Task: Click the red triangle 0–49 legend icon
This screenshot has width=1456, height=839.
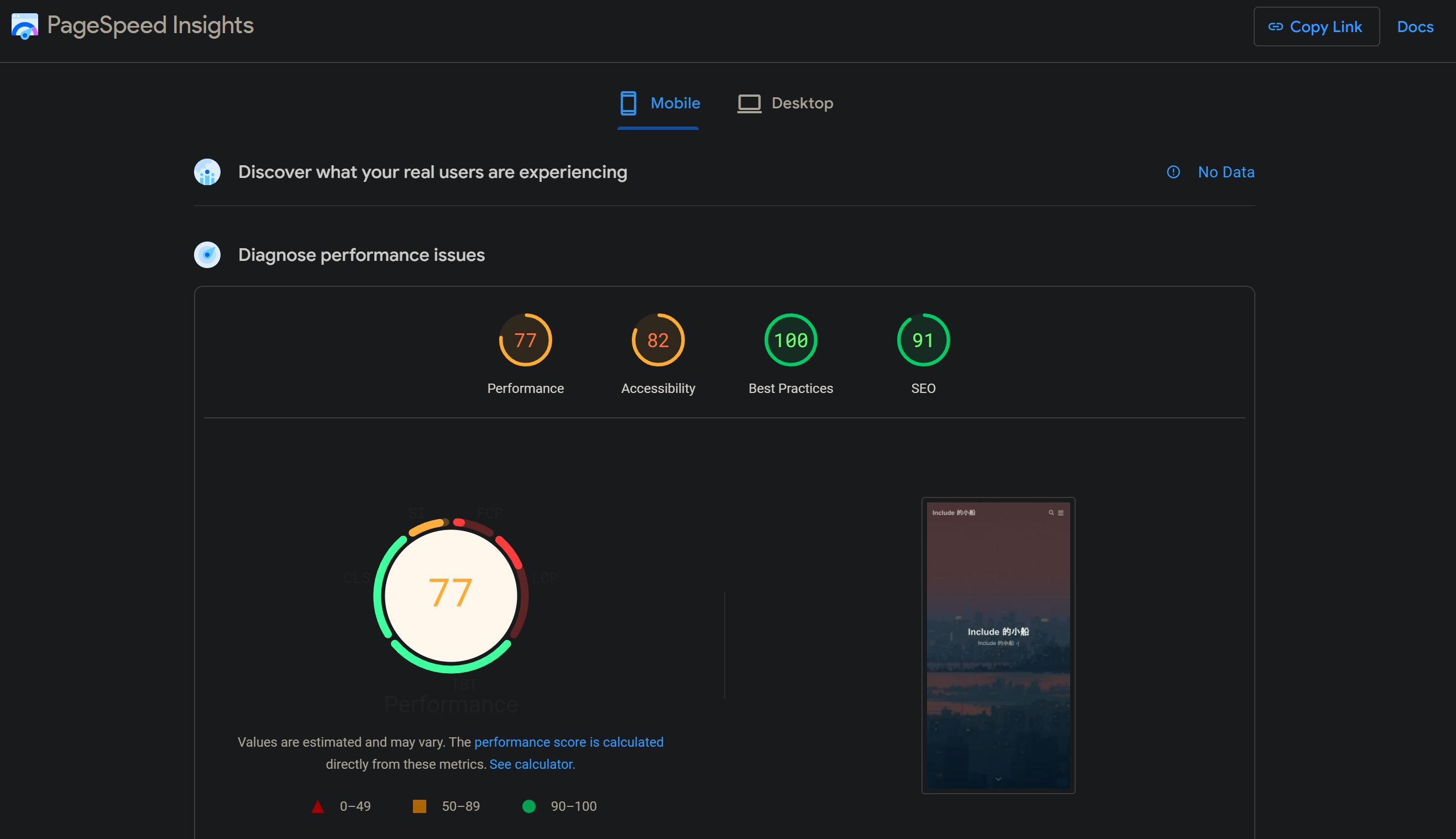Action: (317, 806)
